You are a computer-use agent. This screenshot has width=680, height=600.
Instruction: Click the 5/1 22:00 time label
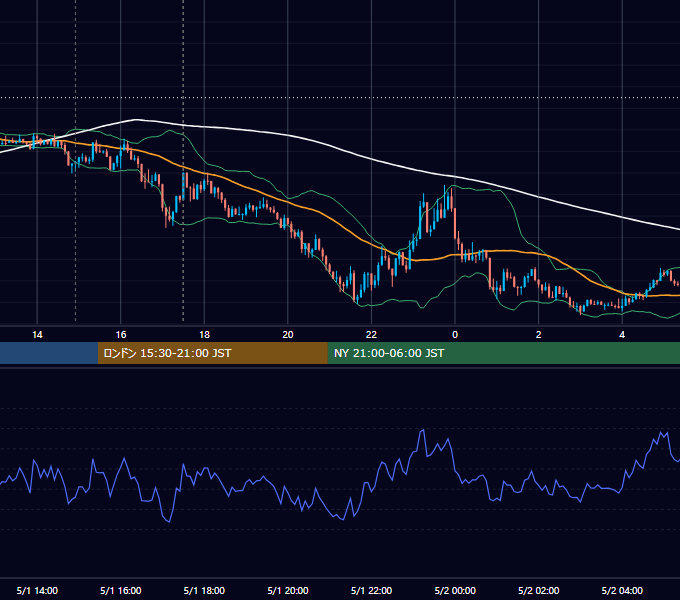point(371,590)
